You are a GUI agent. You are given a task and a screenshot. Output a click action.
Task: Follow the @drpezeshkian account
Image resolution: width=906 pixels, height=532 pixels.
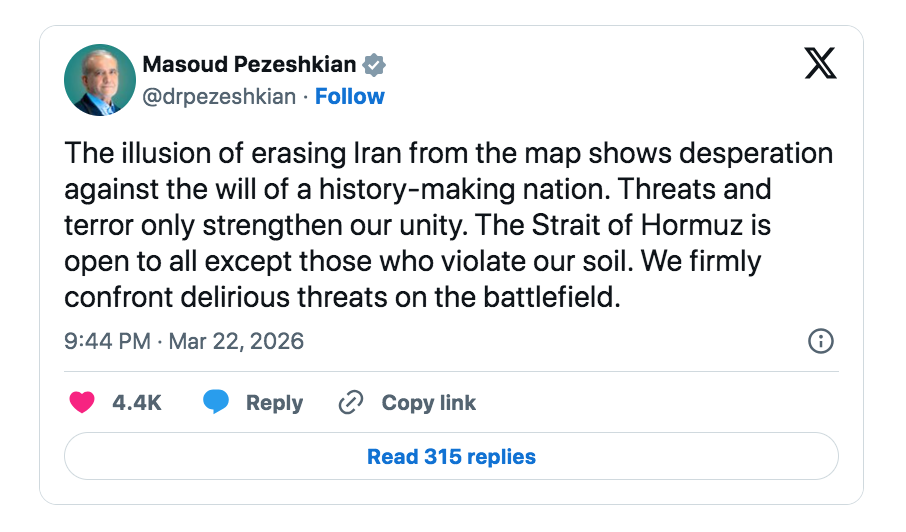[x=350, y=96]
